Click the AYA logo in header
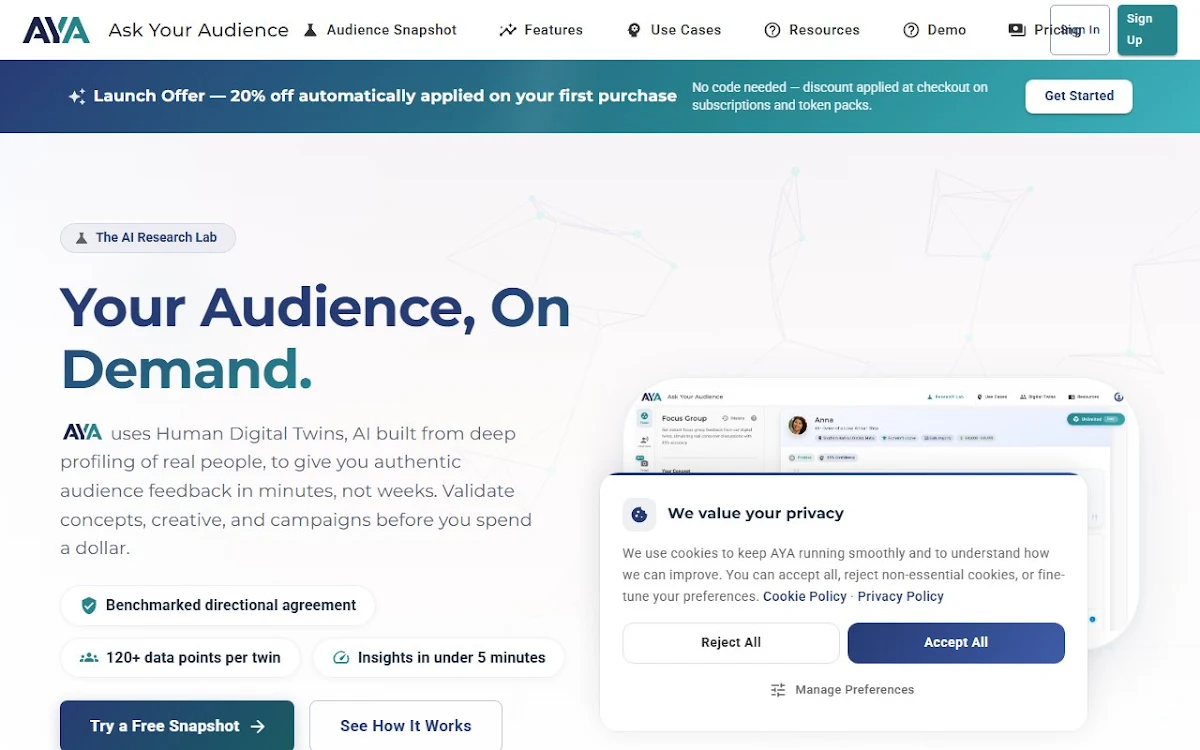 click(56, 30)
